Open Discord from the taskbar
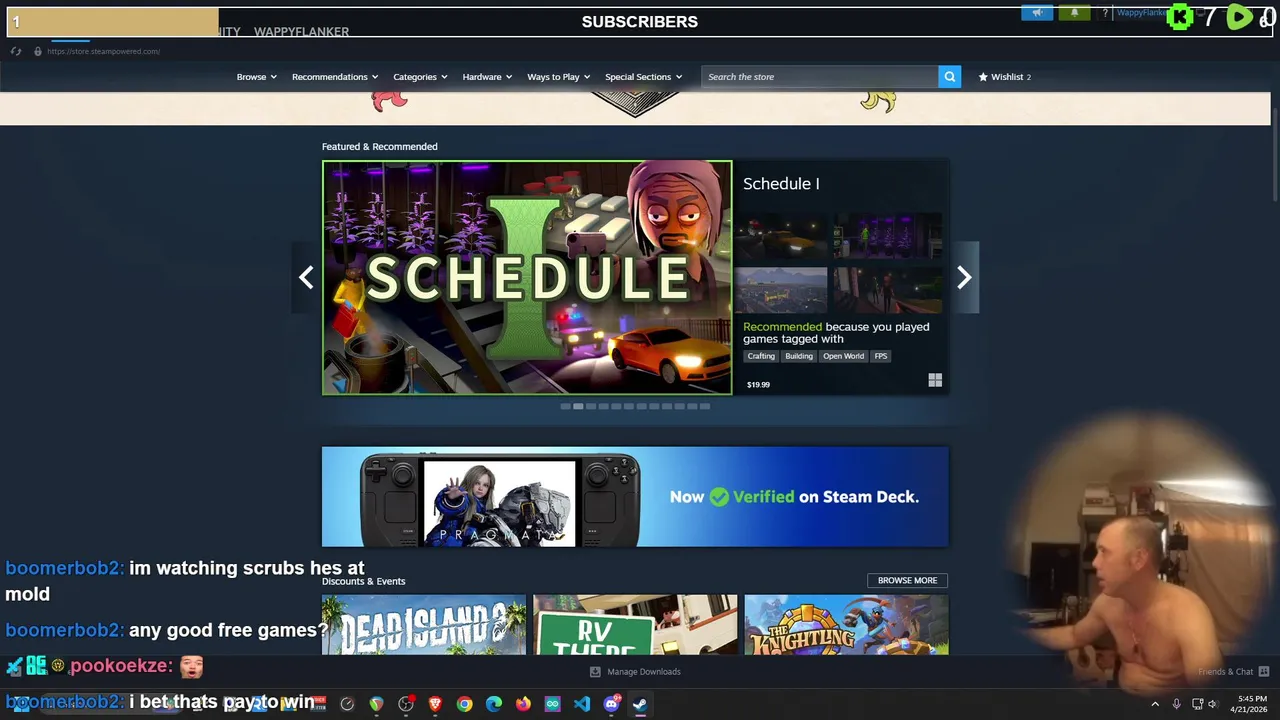The height and width of the screenshot is (720, 1280). pyautogui.click(x=611, y=704)
